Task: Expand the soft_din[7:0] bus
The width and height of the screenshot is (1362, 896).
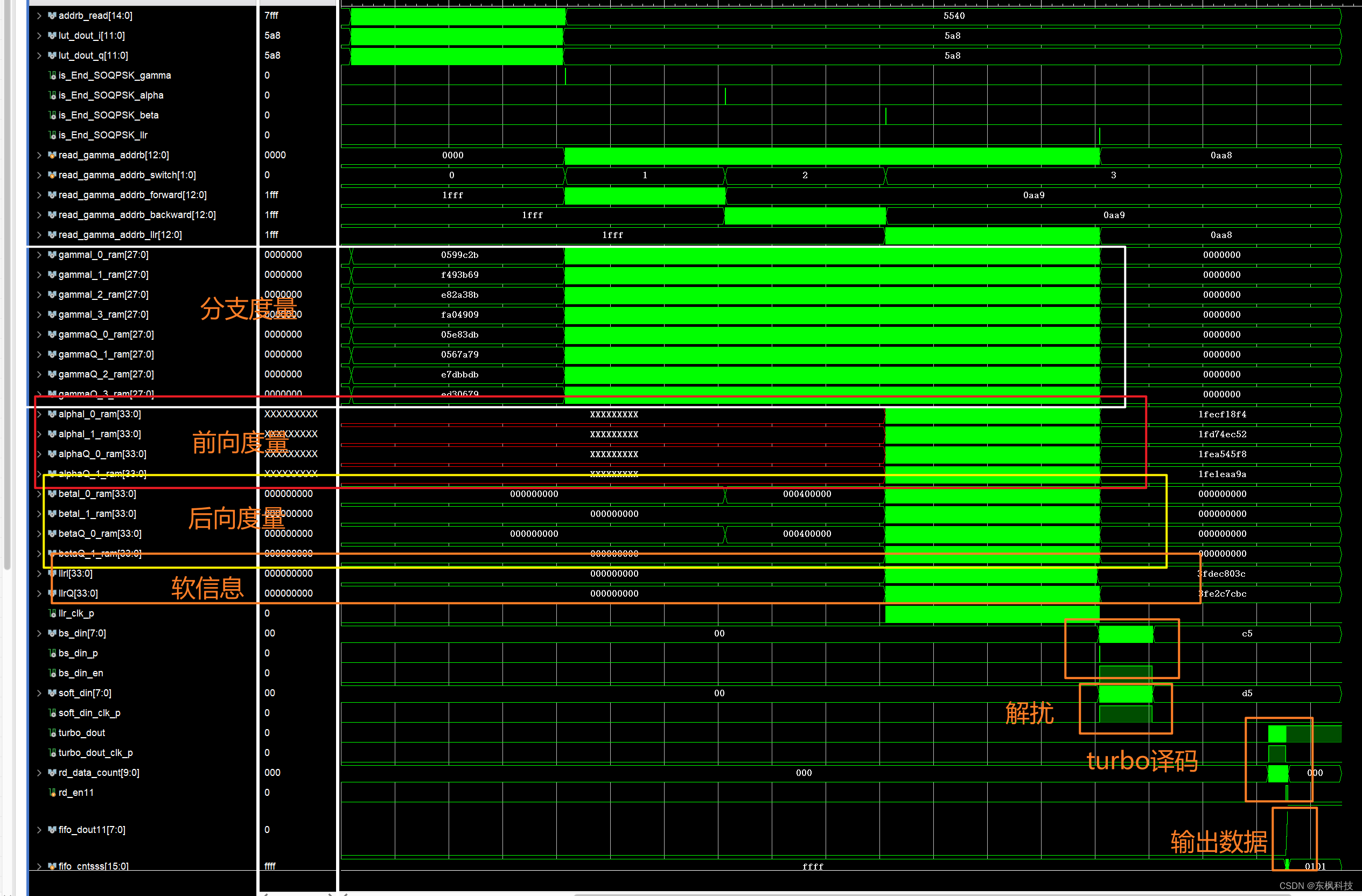Action: coord(39,693)
